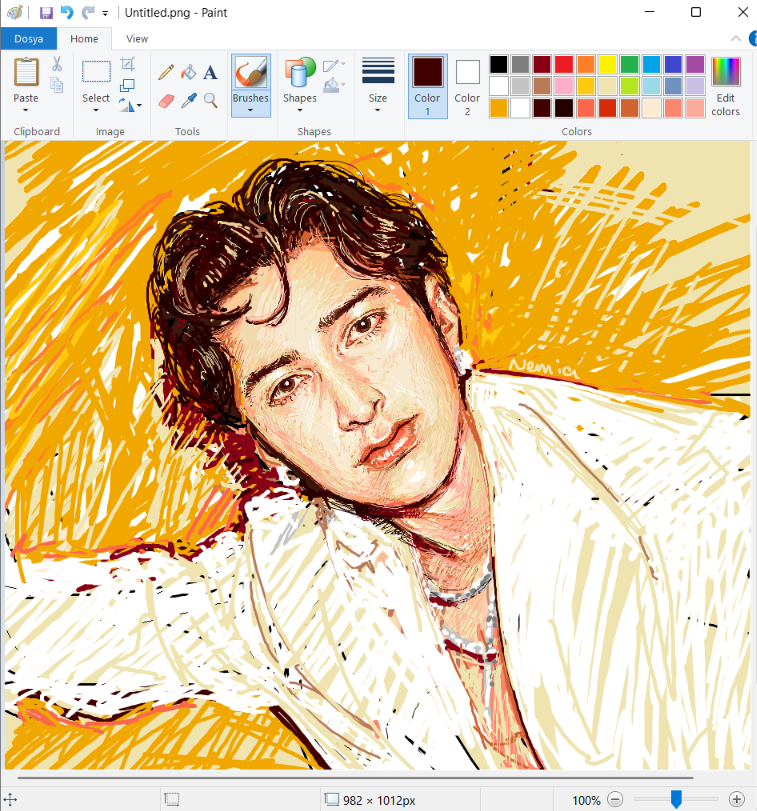The width and height of the screenshot is (757, 811).
Task: Pick the custom amber swatch in bottom row
Action: pos(499,108)
